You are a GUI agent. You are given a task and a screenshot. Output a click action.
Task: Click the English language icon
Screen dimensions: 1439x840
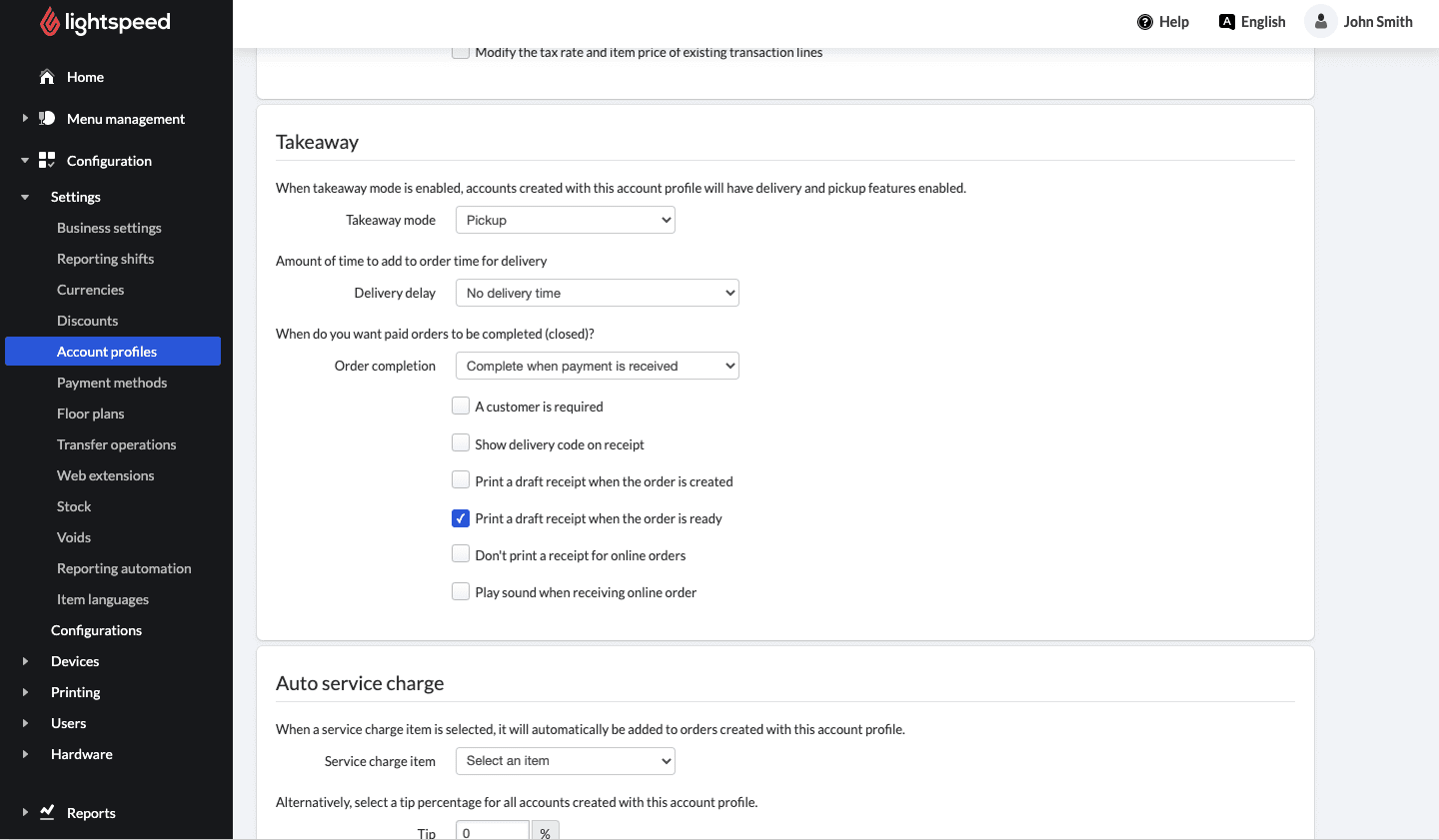click(x=1227, y=22)
